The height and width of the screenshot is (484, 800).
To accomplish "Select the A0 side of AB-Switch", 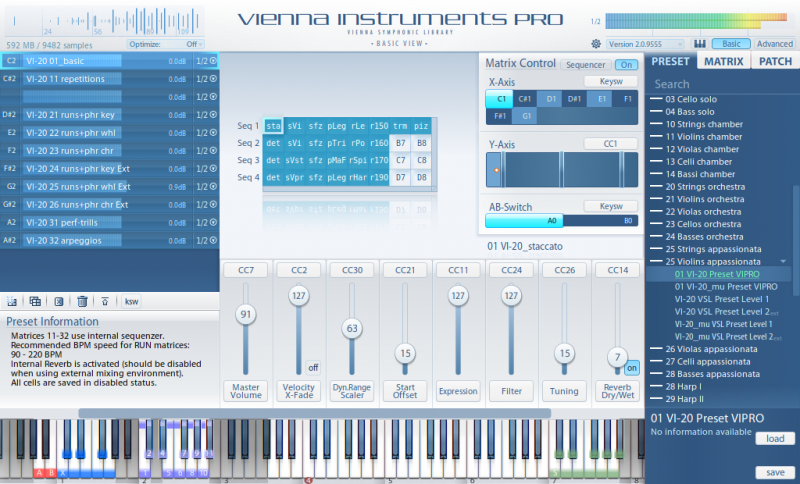I will click(524, 220).
